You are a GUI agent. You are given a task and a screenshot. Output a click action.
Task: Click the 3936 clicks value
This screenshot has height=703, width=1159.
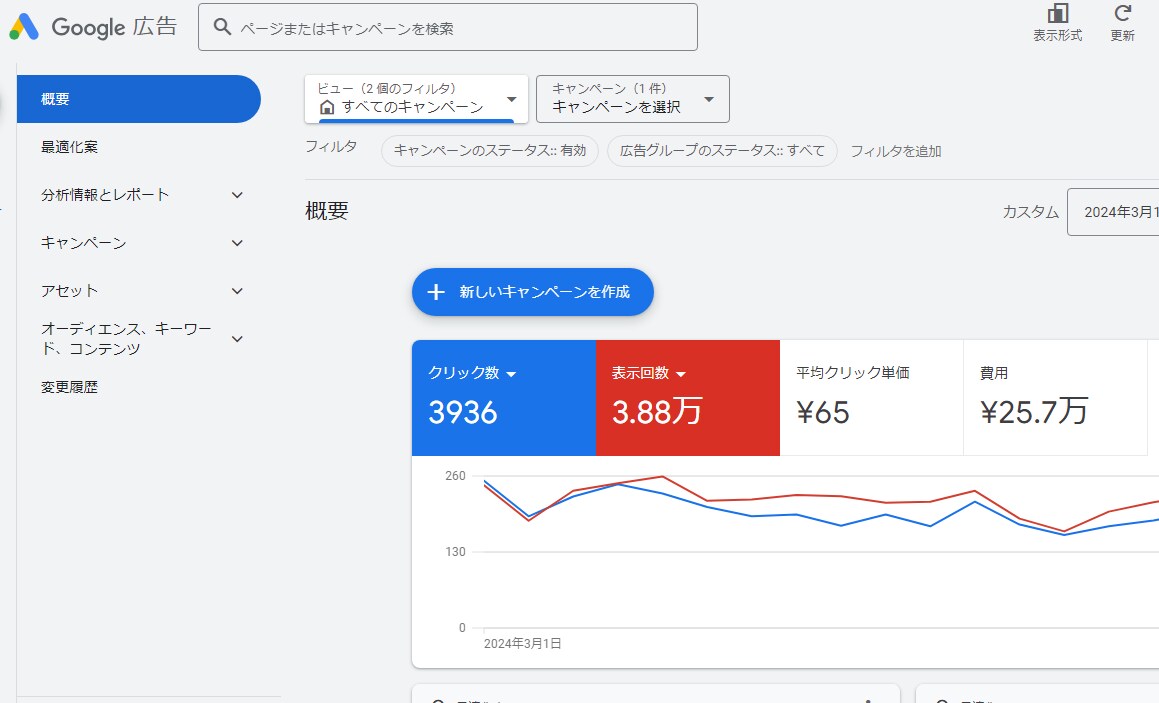pos(463,412)
